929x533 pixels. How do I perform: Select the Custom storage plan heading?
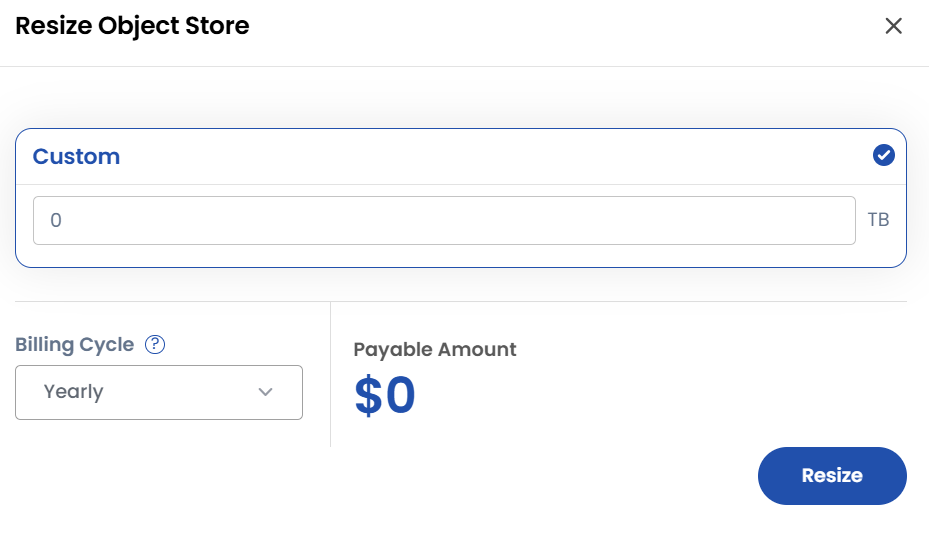76,157
